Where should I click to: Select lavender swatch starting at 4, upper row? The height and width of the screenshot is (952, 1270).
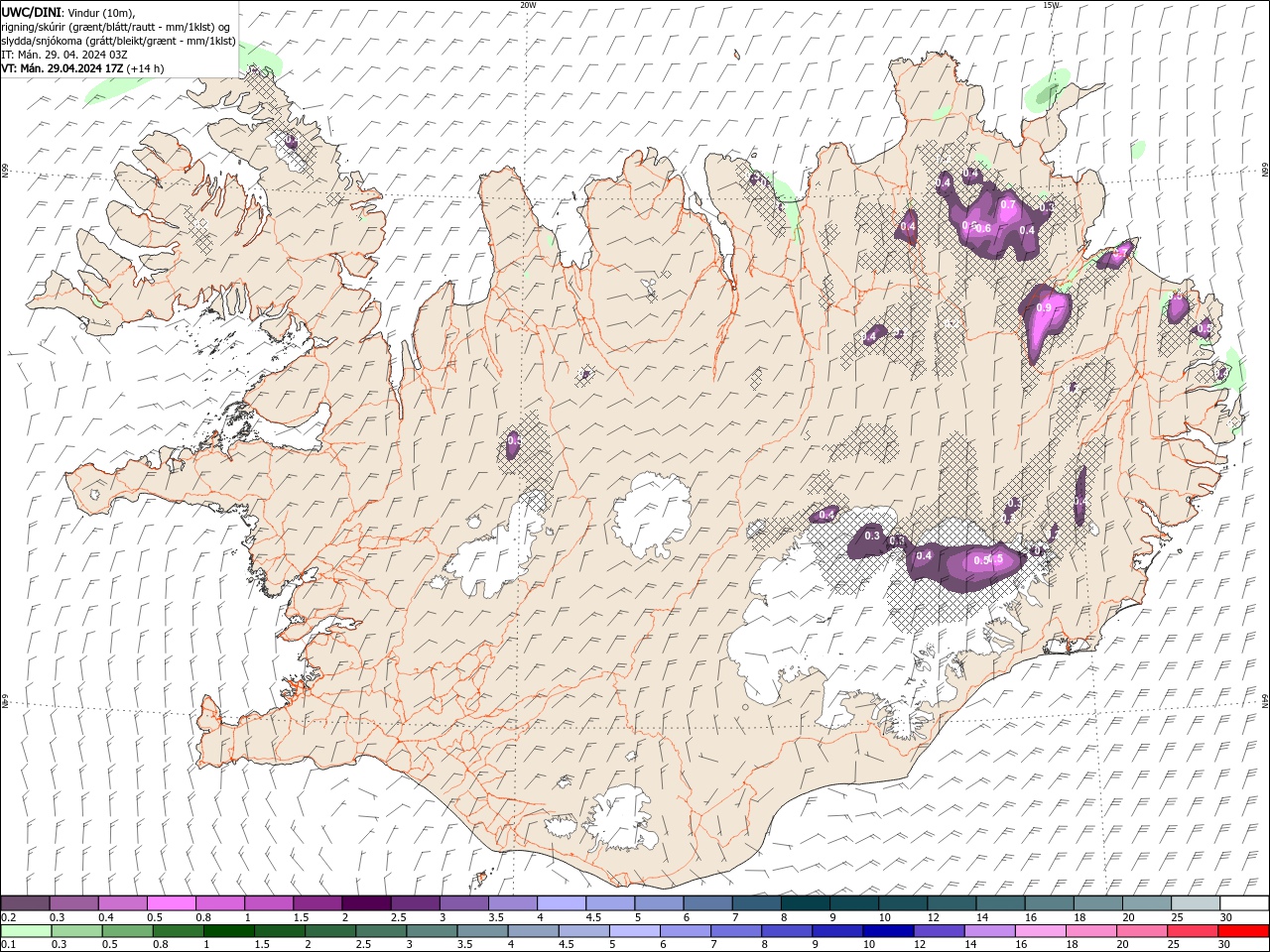(561, 903)
